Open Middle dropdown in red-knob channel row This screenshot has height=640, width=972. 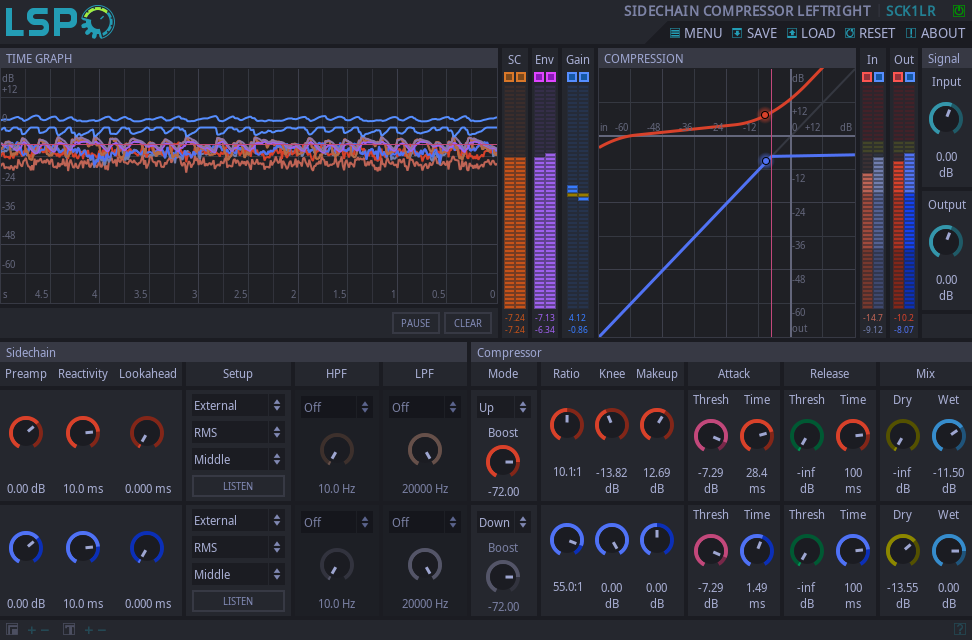click(238, 459)
